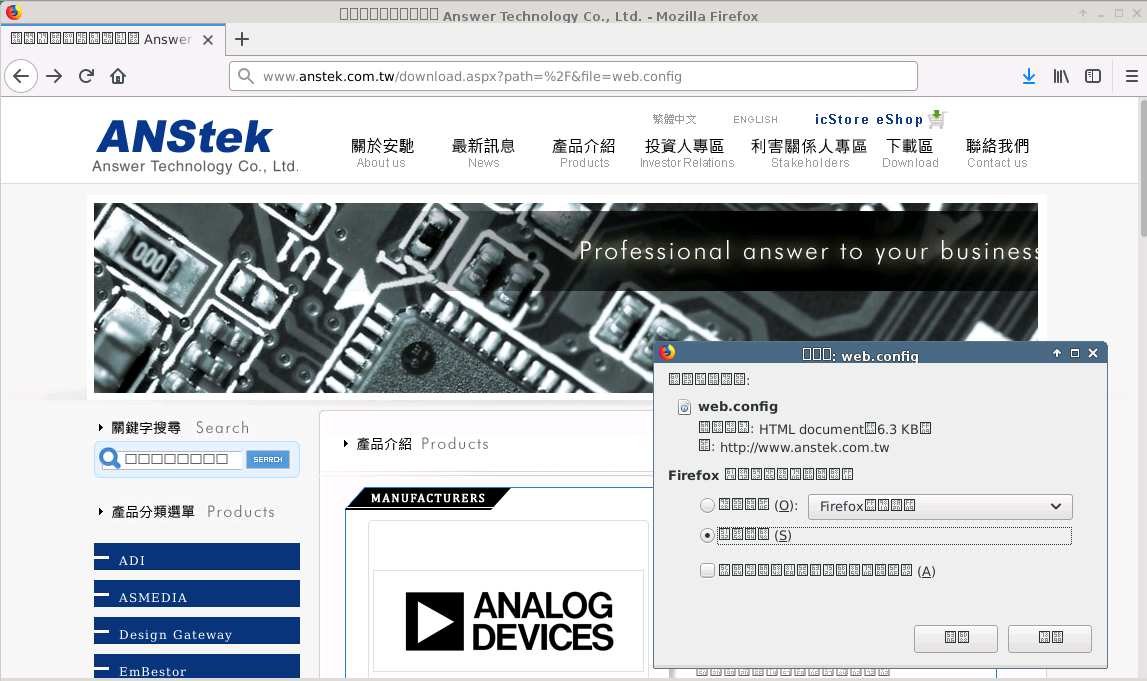Select EmBestor in the product list
Screen dimensions: 1147x681
pyautogui.click(x=197, y=666)
